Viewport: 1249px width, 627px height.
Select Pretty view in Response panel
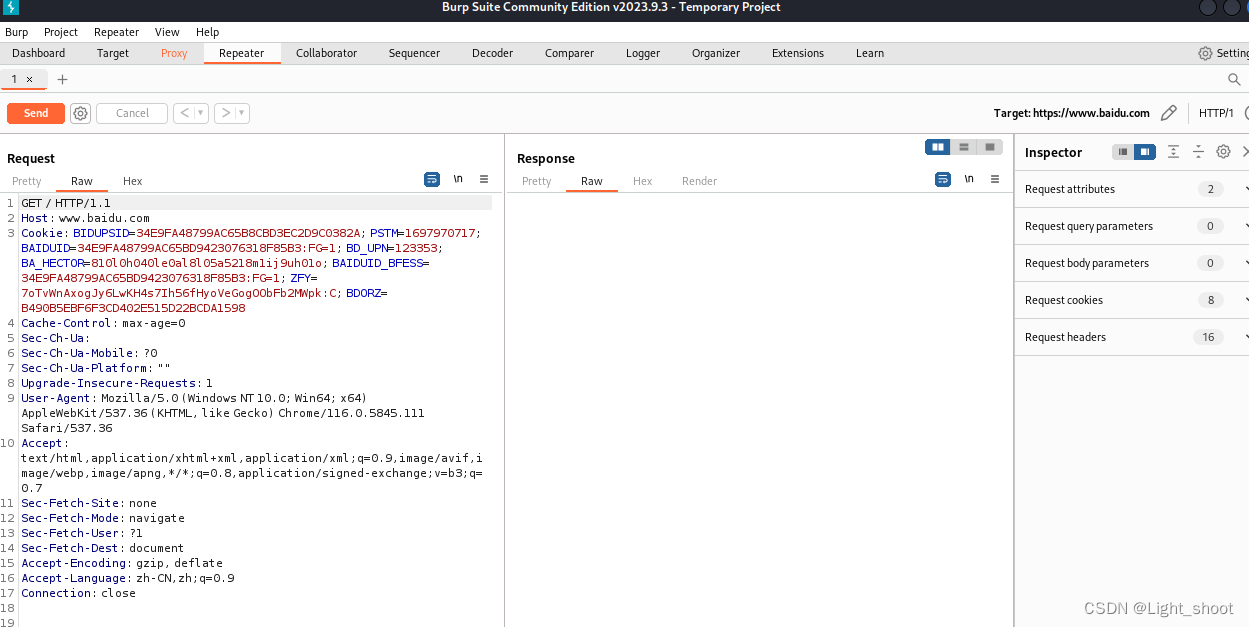tap(537, 181)
